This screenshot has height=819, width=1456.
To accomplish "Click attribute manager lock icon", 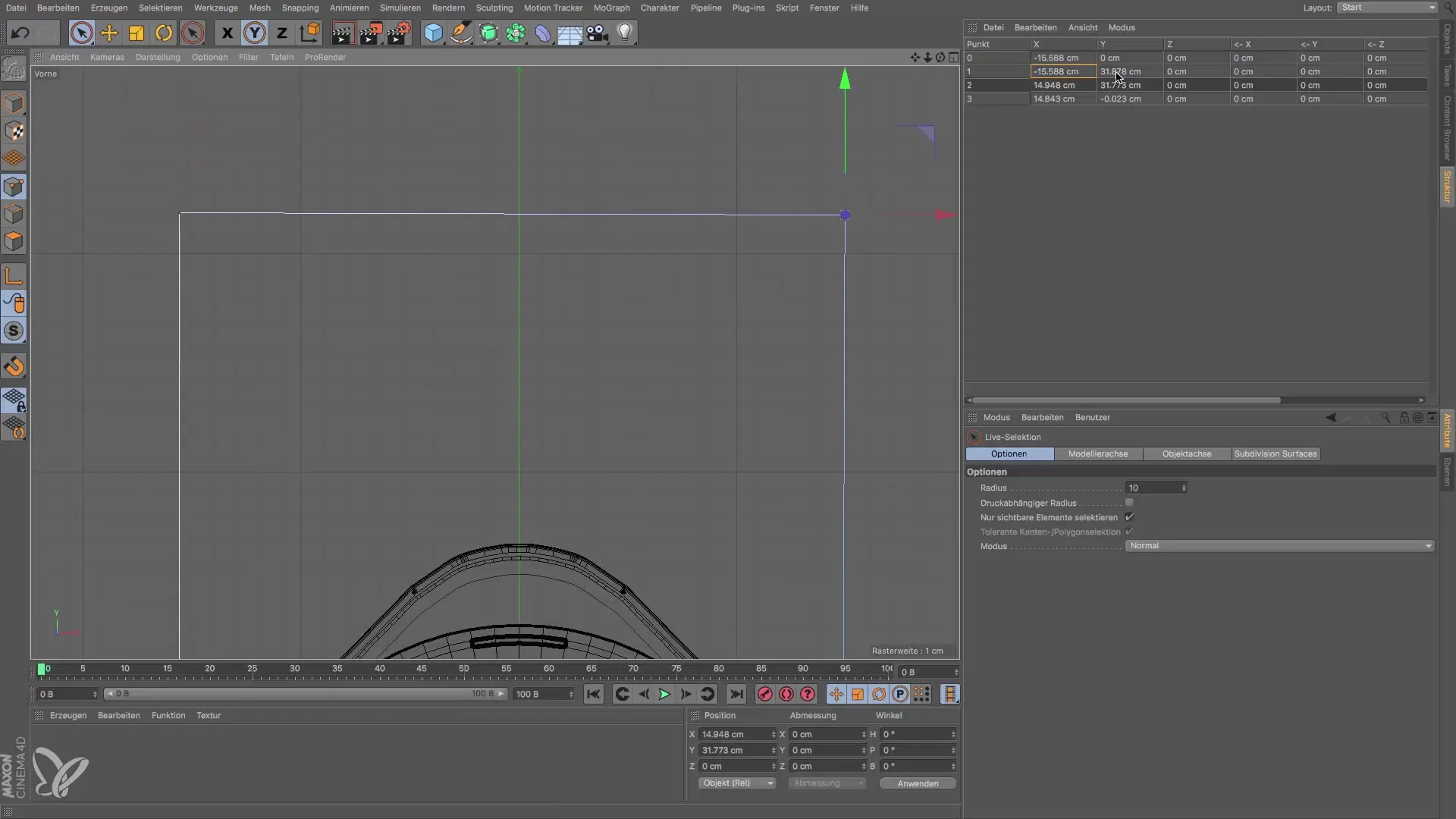I will point(1404,418).
